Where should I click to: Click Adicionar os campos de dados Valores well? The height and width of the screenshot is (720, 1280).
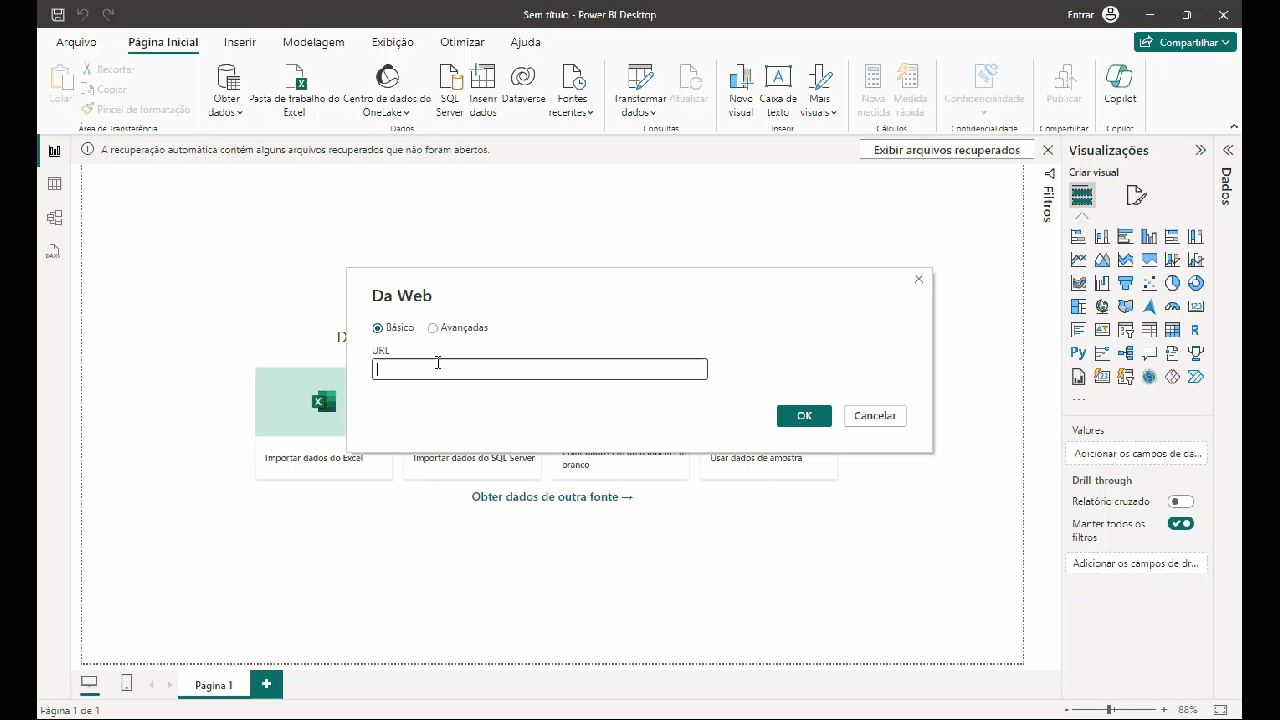tap(1137, 454)
